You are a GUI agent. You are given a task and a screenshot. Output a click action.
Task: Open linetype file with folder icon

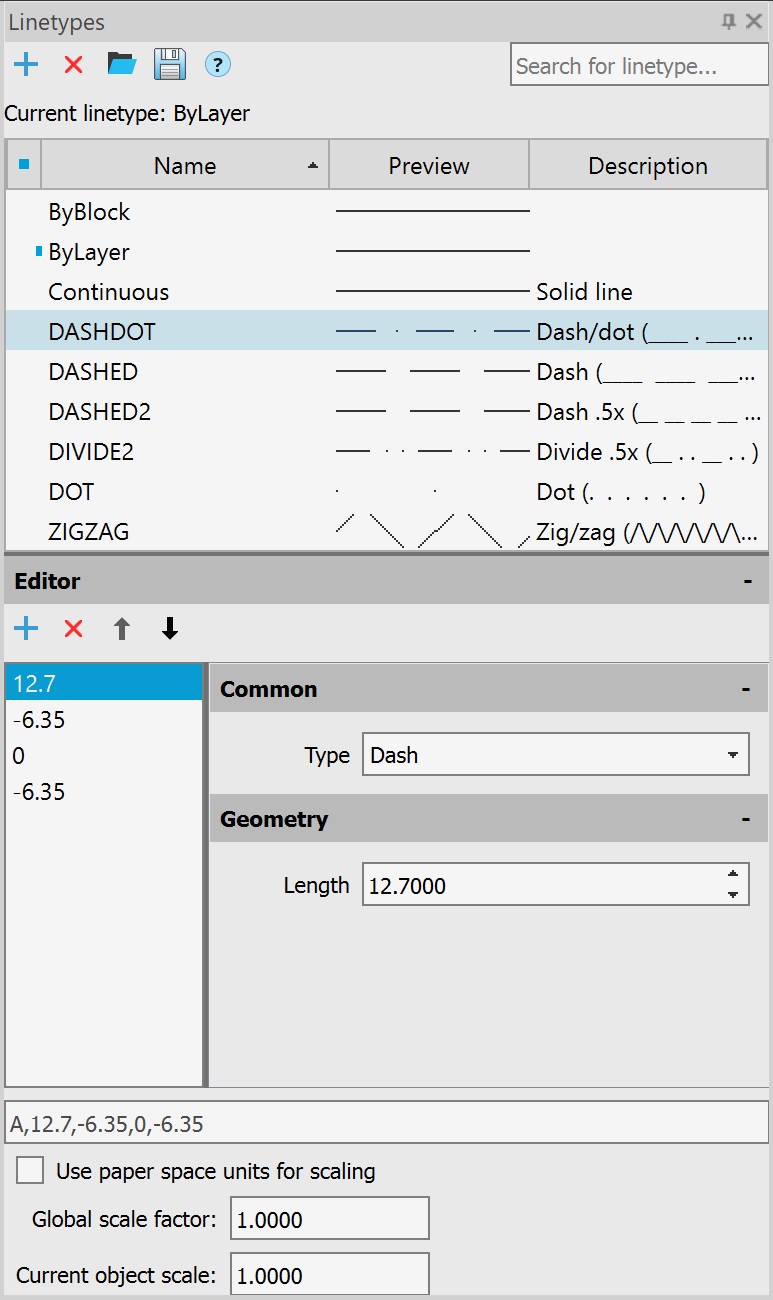pos(121,66)
